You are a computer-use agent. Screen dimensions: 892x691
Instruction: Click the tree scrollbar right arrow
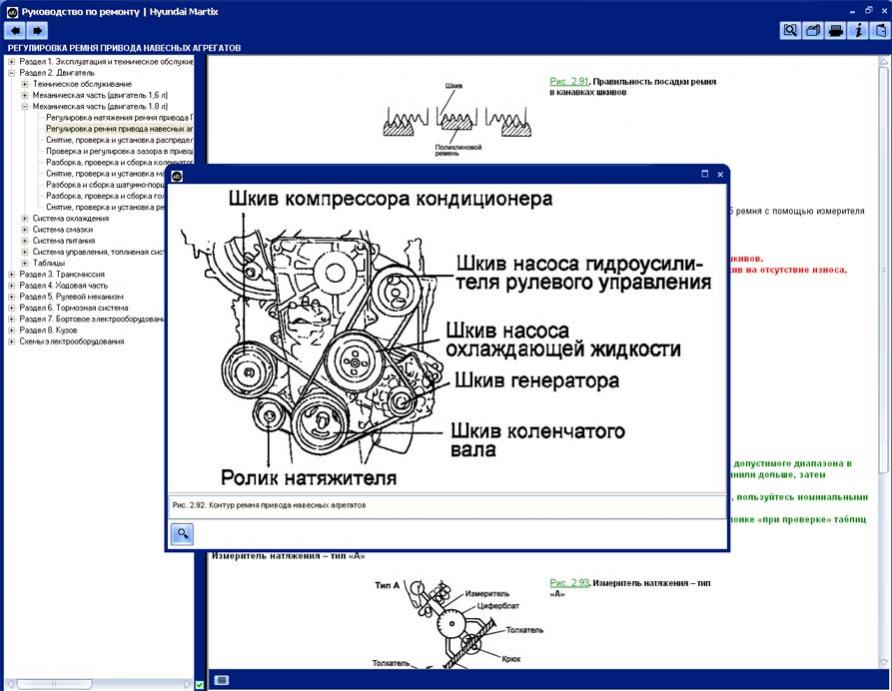[188, 684]
